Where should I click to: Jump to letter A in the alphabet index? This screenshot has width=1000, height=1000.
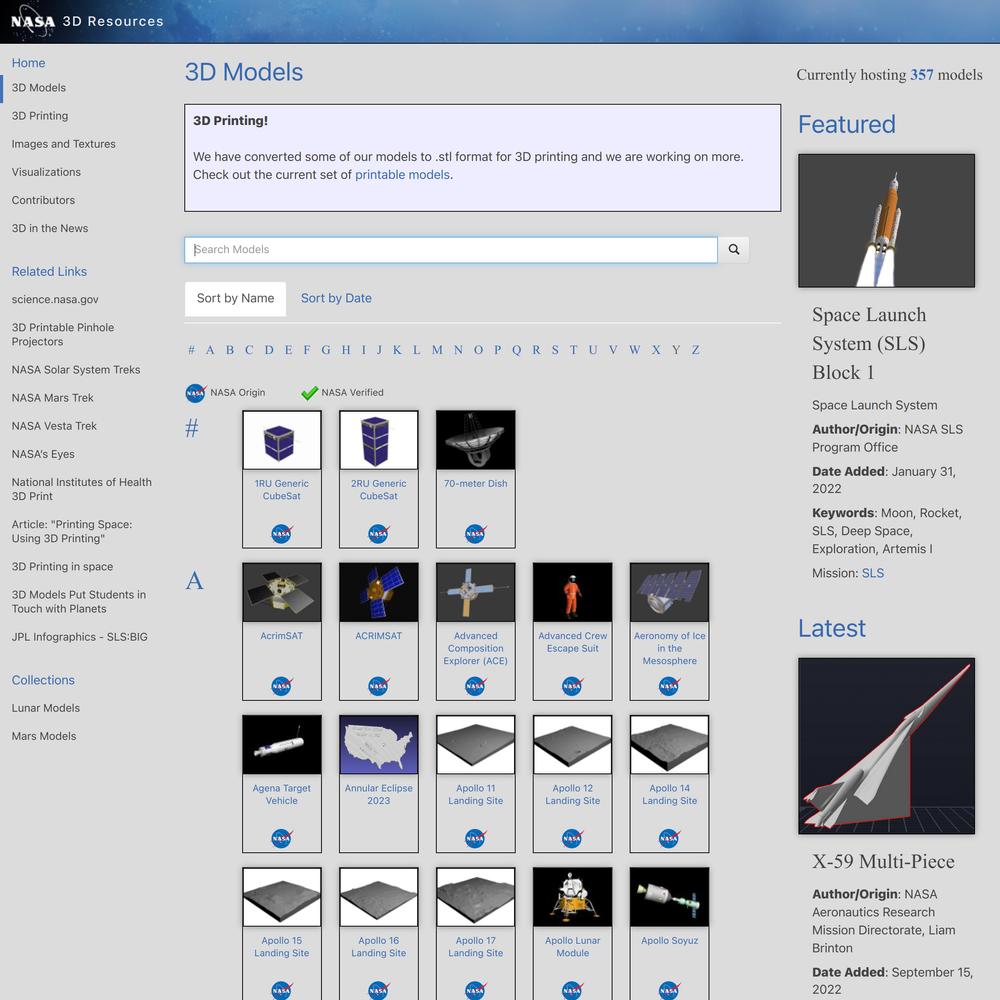[210, 350]
